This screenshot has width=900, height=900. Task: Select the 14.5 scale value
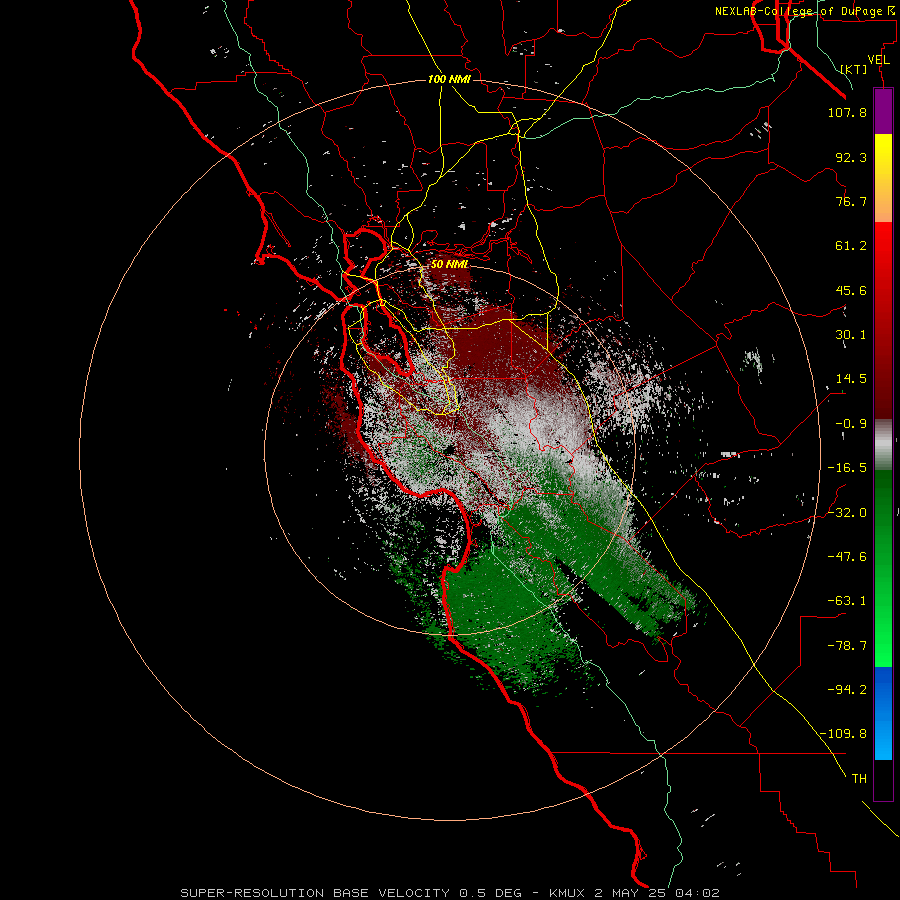[x=851, y=379]
